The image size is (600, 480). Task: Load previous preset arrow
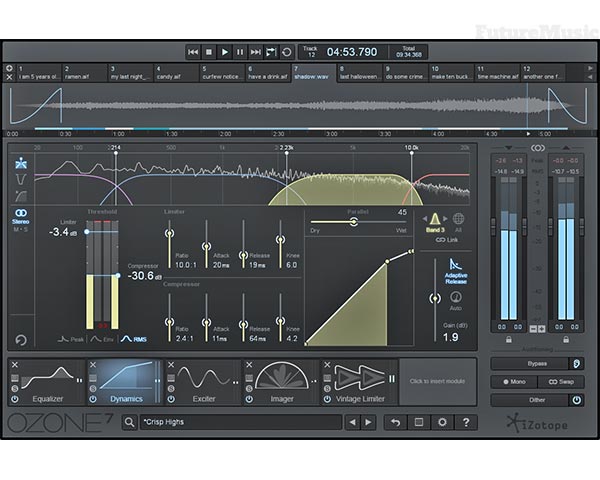pyautogui.click(x=352, y=422)
